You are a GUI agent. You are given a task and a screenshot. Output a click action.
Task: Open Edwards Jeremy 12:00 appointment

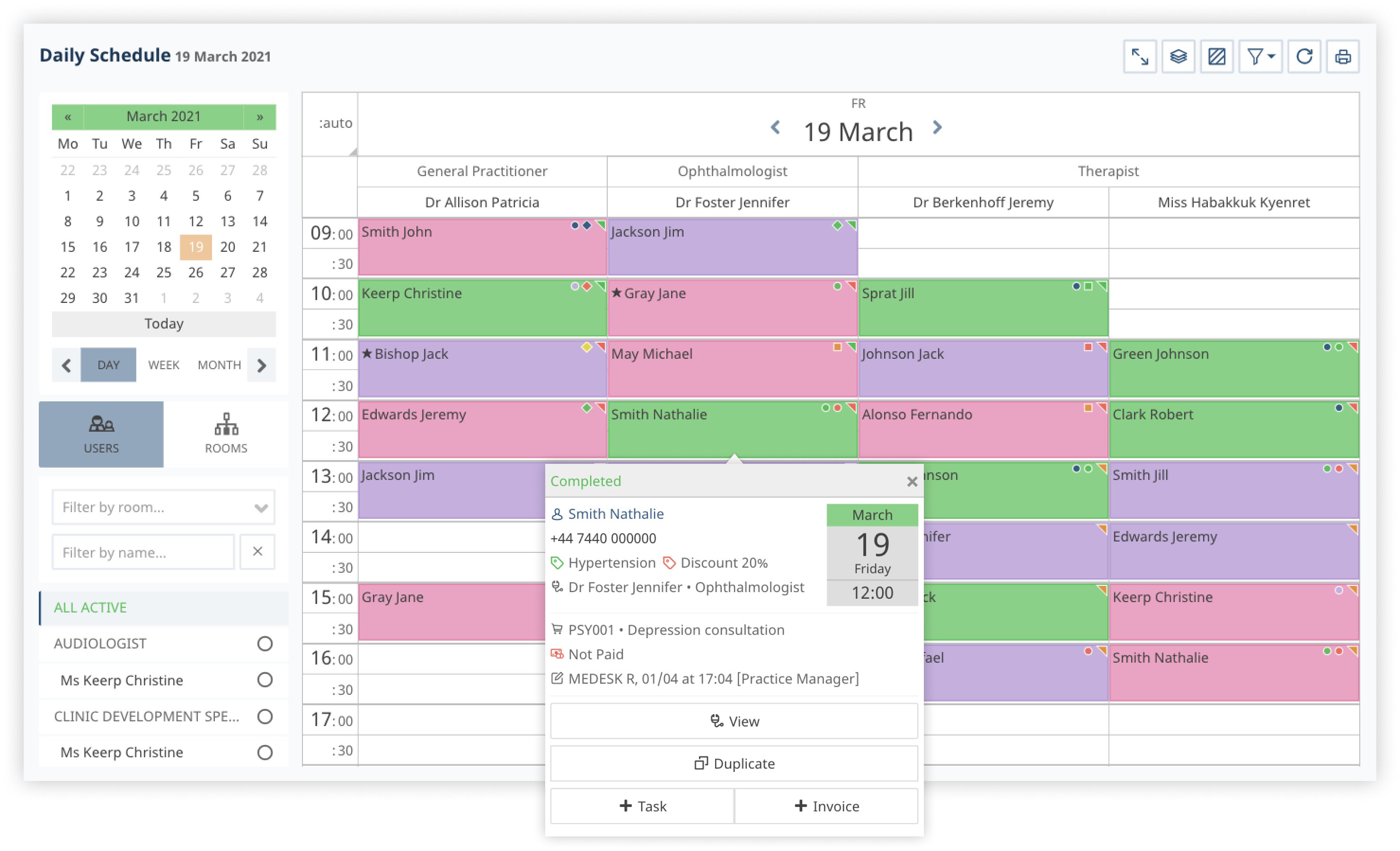pyautogui.click(x=482, y=429)
